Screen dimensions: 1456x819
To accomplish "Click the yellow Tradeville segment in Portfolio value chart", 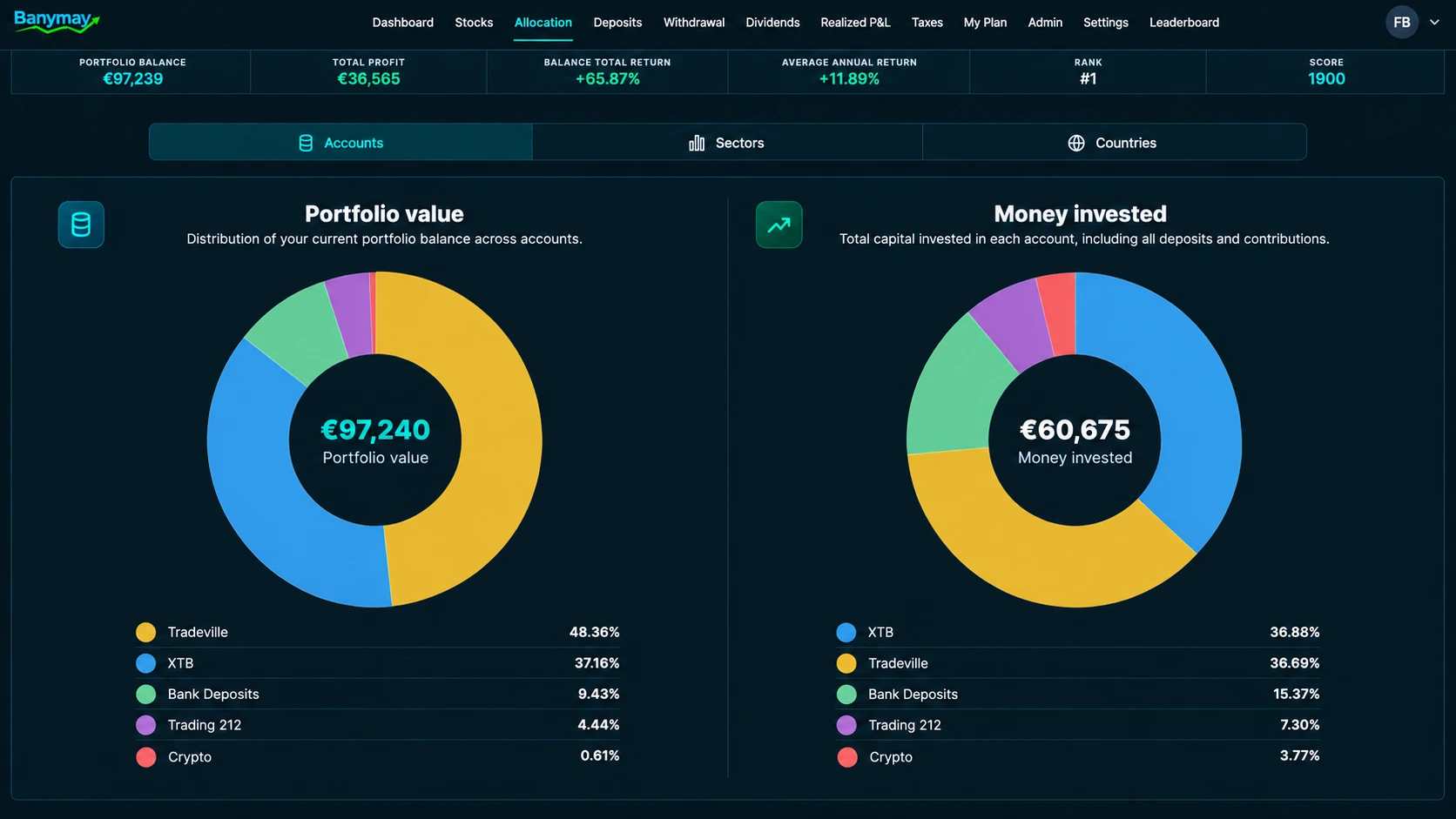I will click(x=501, y=435).
